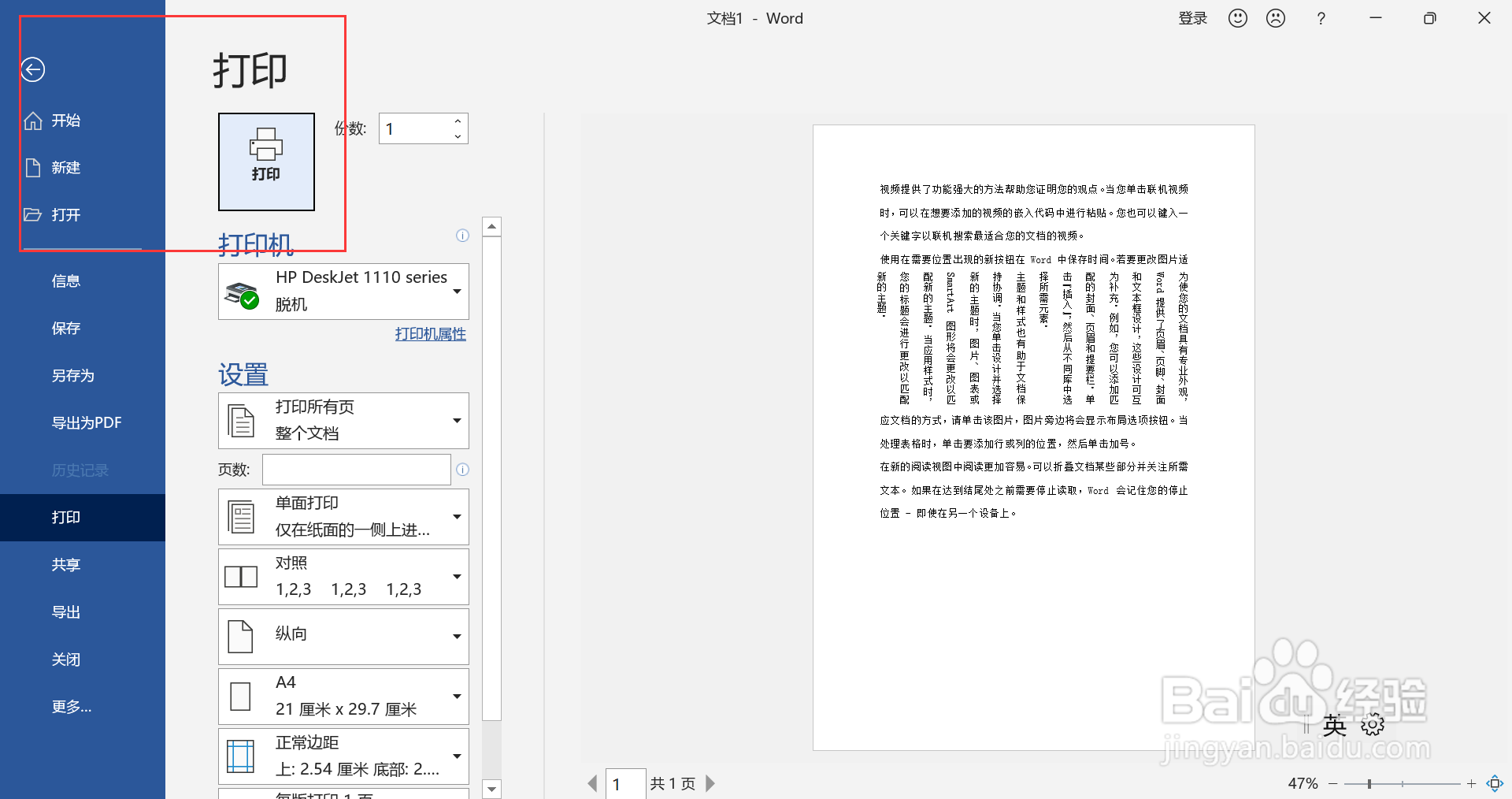Click the back arrow to exit Backstage
The width and height of the screenshot is (1512, 799).
[x=32, y=69]
